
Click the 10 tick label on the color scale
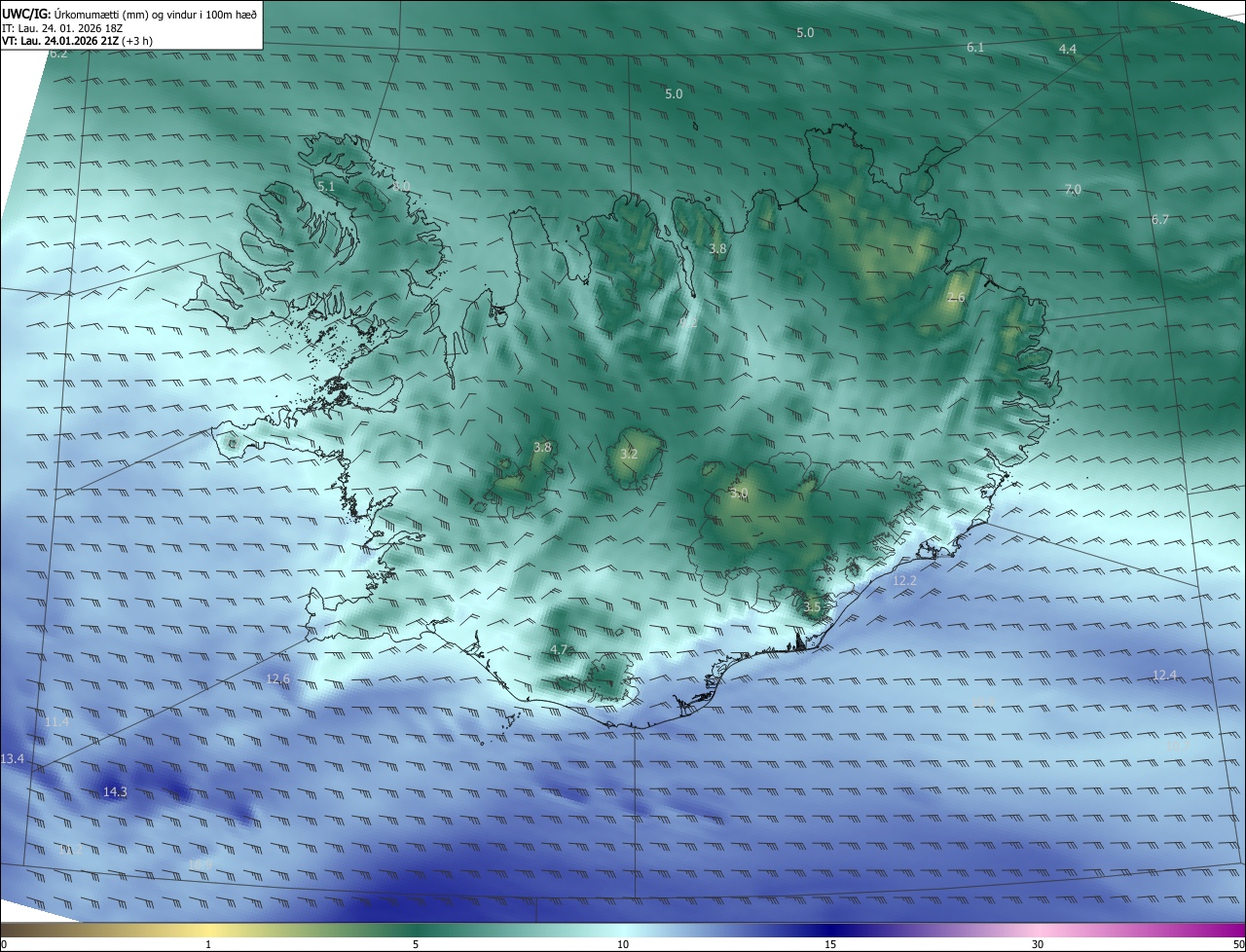coord(623,944)
